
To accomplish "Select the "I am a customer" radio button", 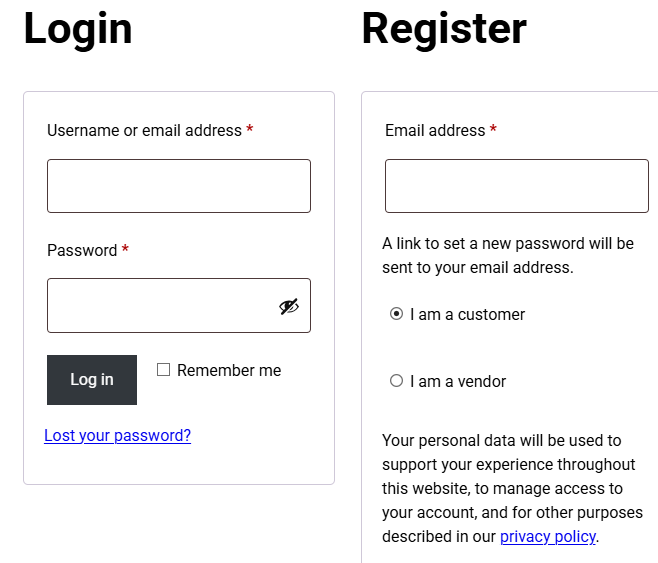I will [396, 314].
